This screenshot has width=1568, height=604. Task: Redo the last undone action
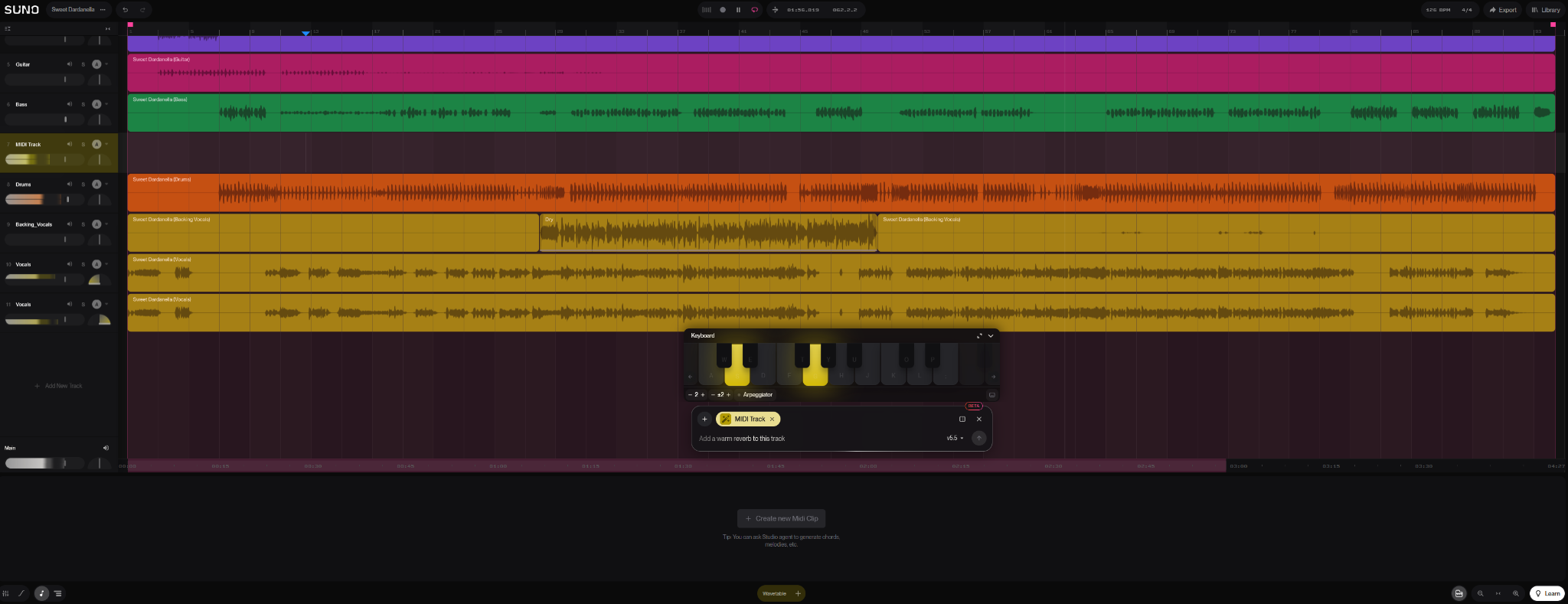pos(142,10)
